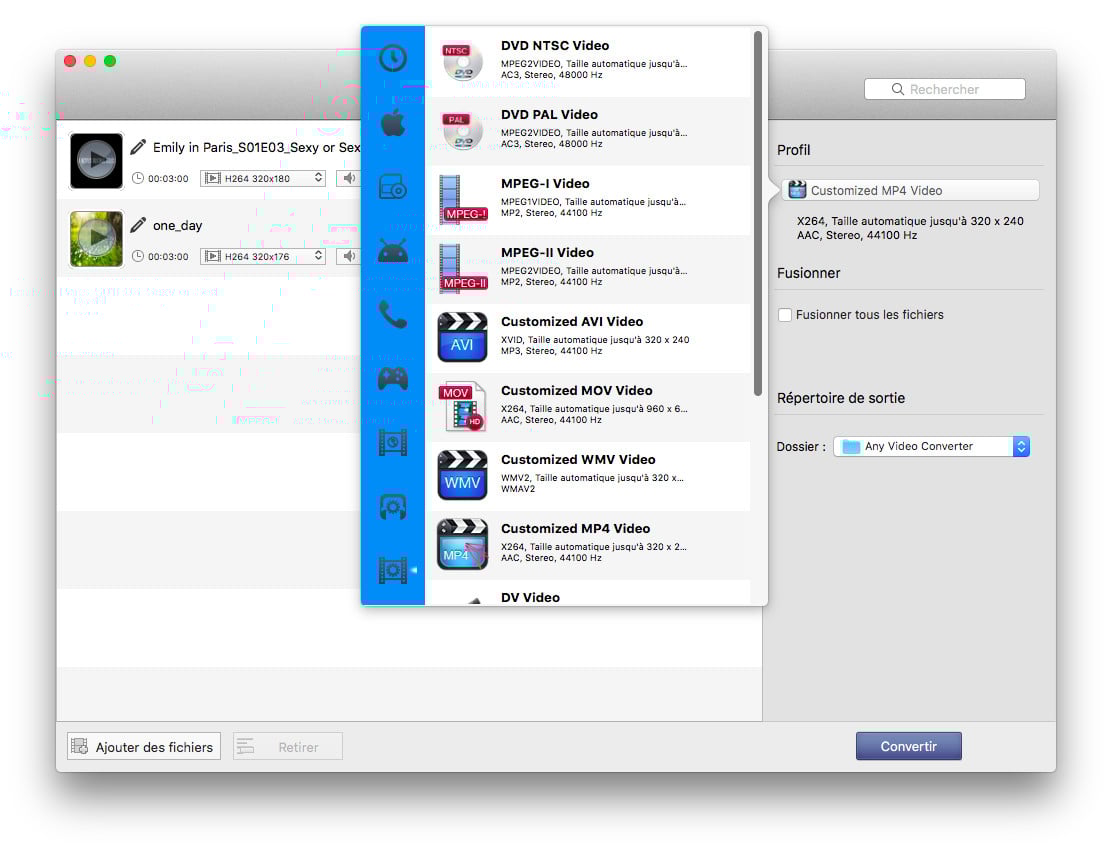Click the duration clock icon for one_day

pos(138,256)
